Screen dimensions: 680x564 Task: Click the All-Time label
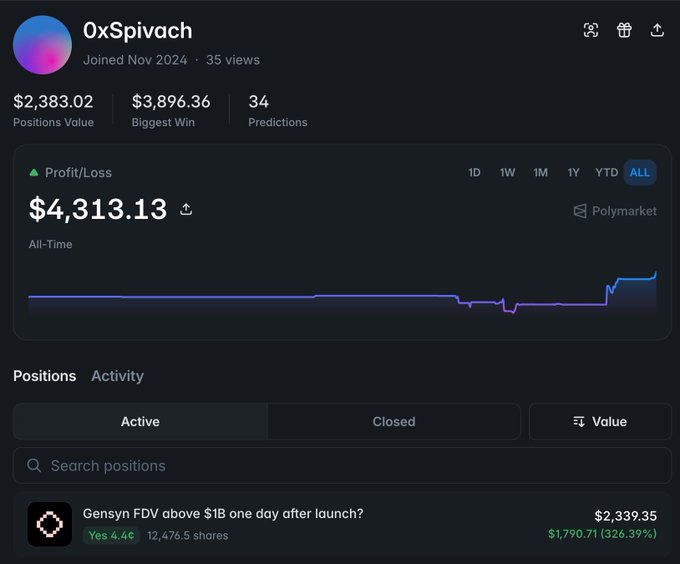click(x=50, y=245)
